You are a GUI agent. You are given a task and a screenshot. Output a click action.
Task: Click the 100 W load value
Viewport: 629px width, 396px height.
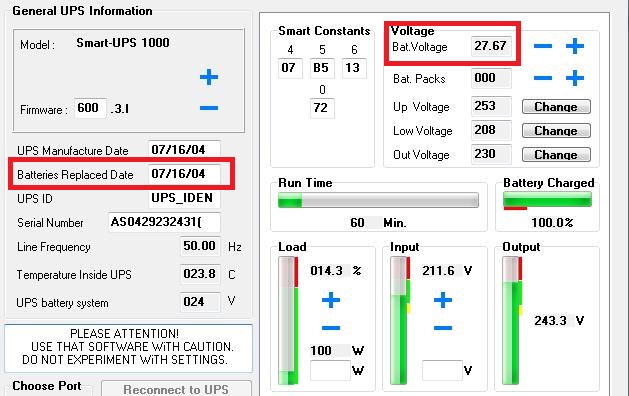(337, 351)
